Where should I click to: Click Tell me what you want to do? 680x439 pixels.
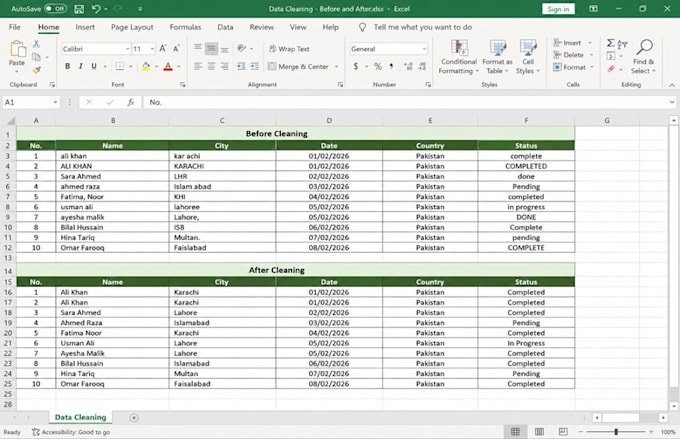point(423,27)
